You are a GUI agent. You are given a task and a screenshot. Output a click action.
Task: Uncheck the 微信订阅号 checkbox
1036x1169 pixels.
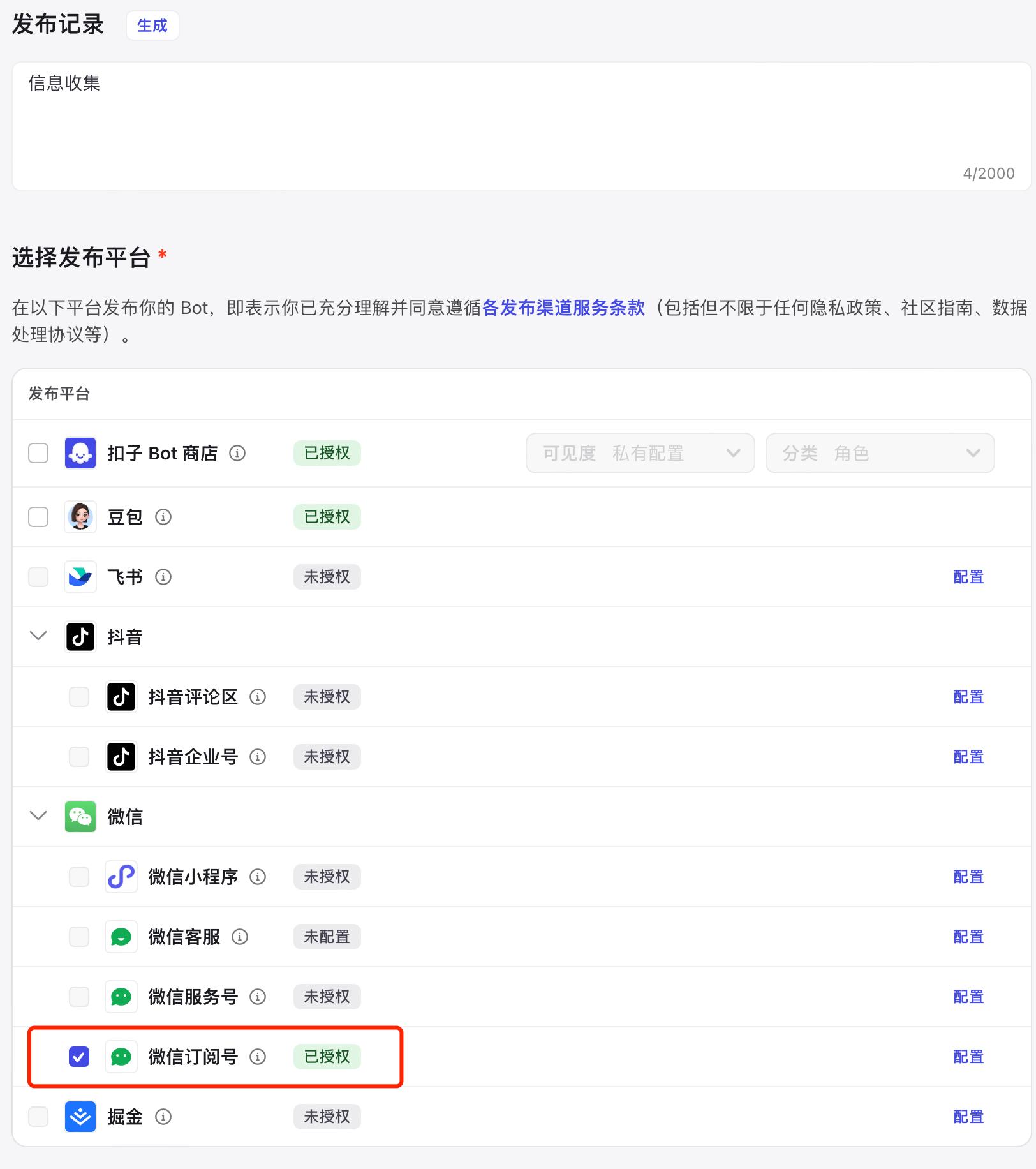pyautogui.click(x=79, y=1057)
